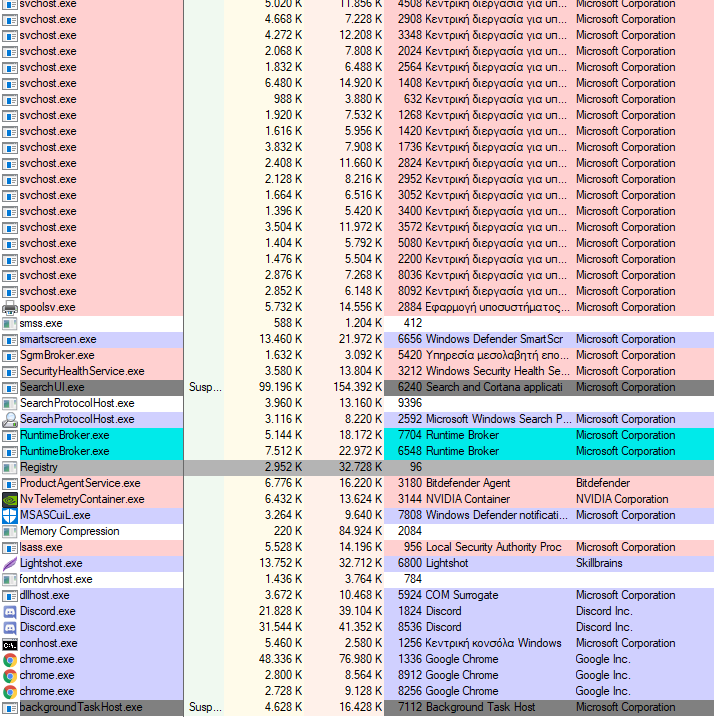Click the Susp... status of SearchUI.exe

(x=205, y=387)
